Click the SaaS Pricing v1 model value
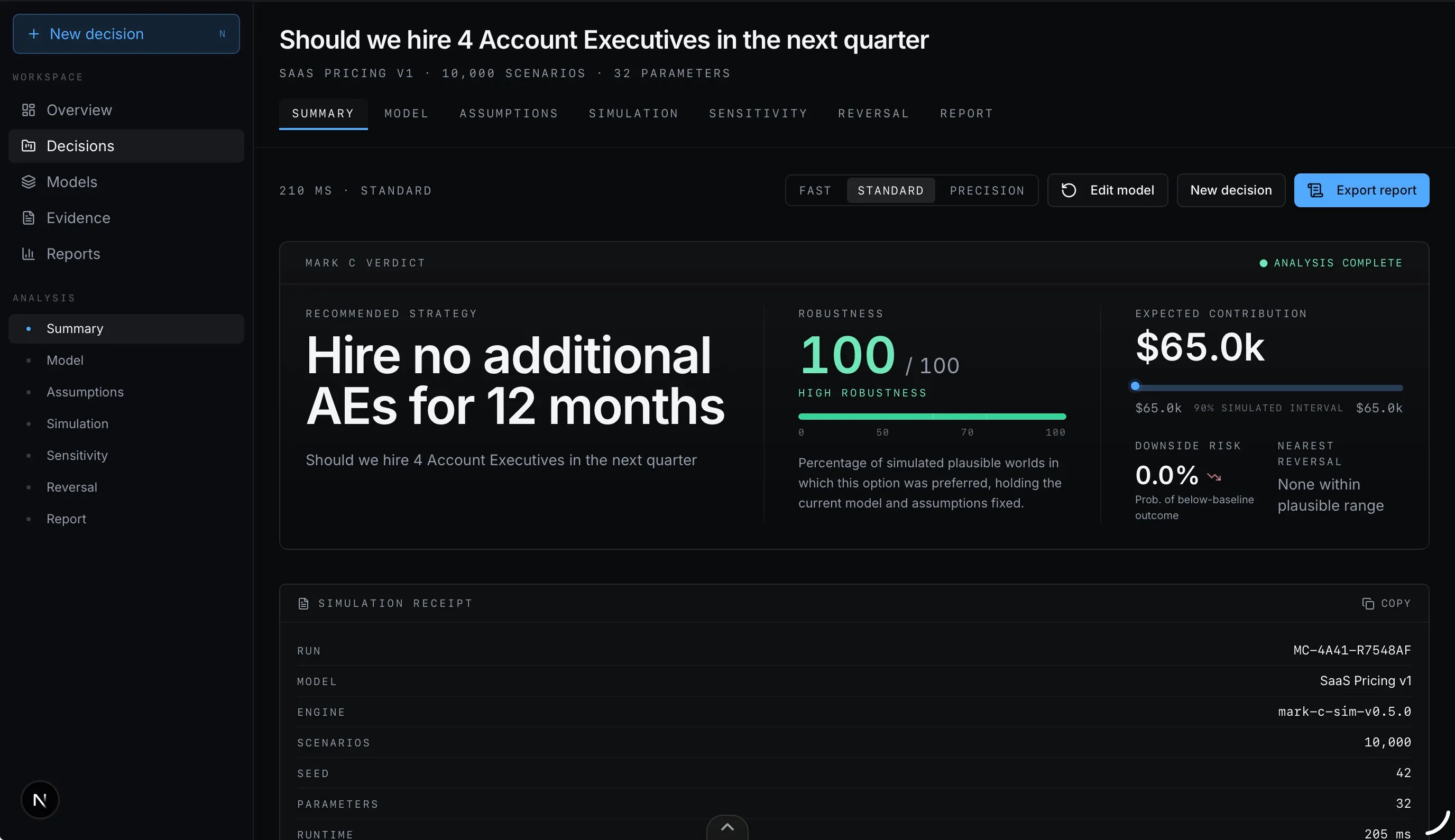The width and height of the screenshot is (1455, 840). point(1366,681)
